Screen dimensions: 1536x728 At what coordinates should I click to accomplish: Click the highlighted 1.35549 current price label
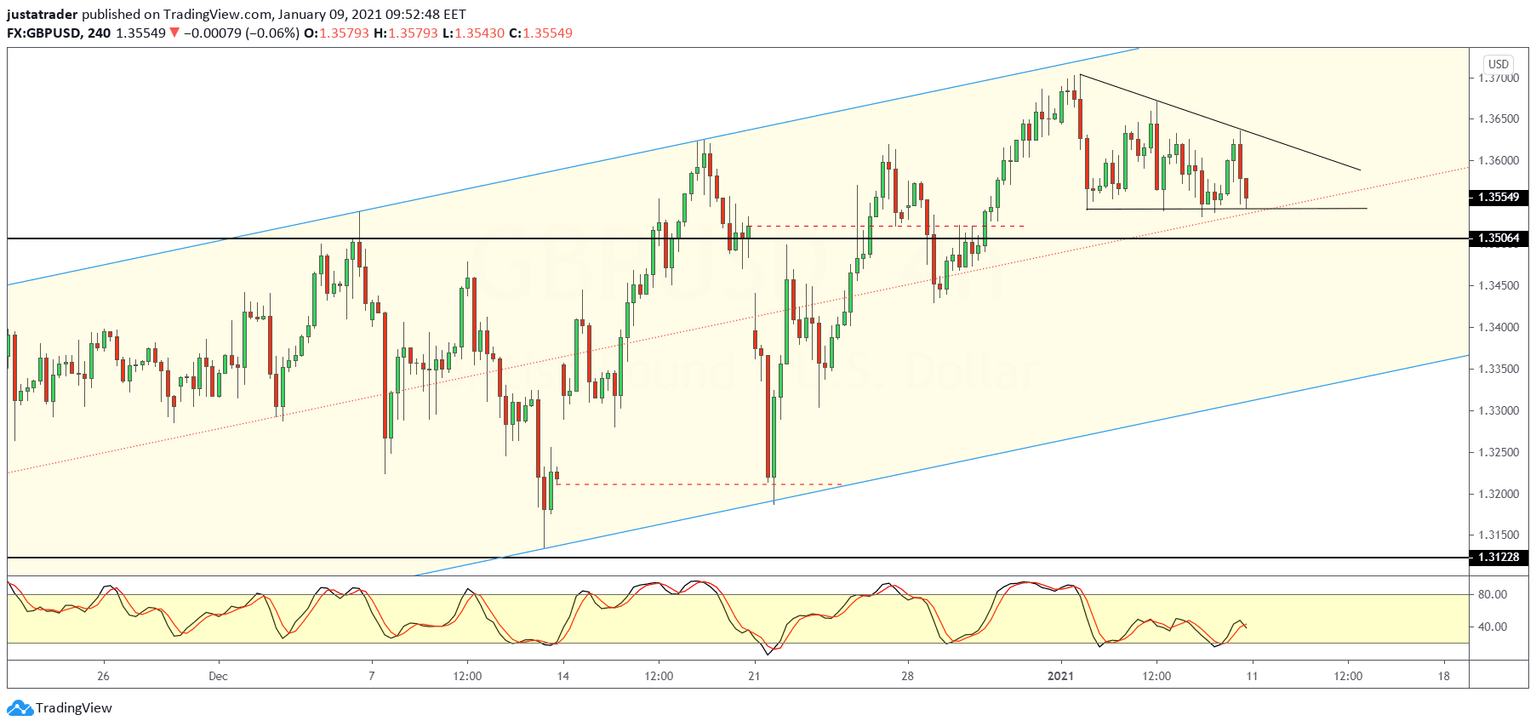pos(1497,198)
